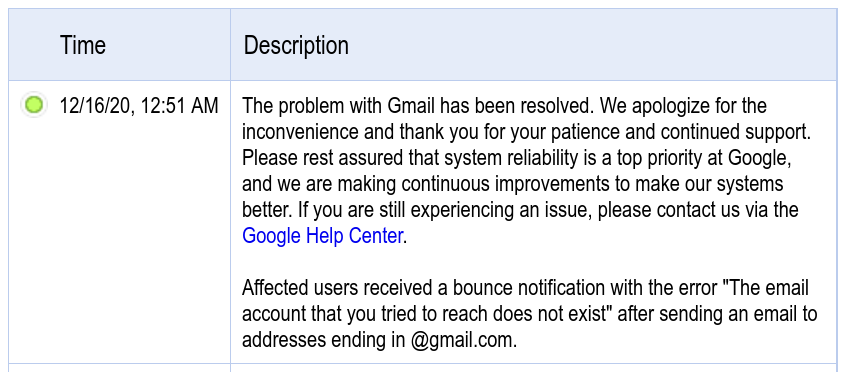Open the Google Help Center link
Screen dimensions: 845x372
point(322,236)
